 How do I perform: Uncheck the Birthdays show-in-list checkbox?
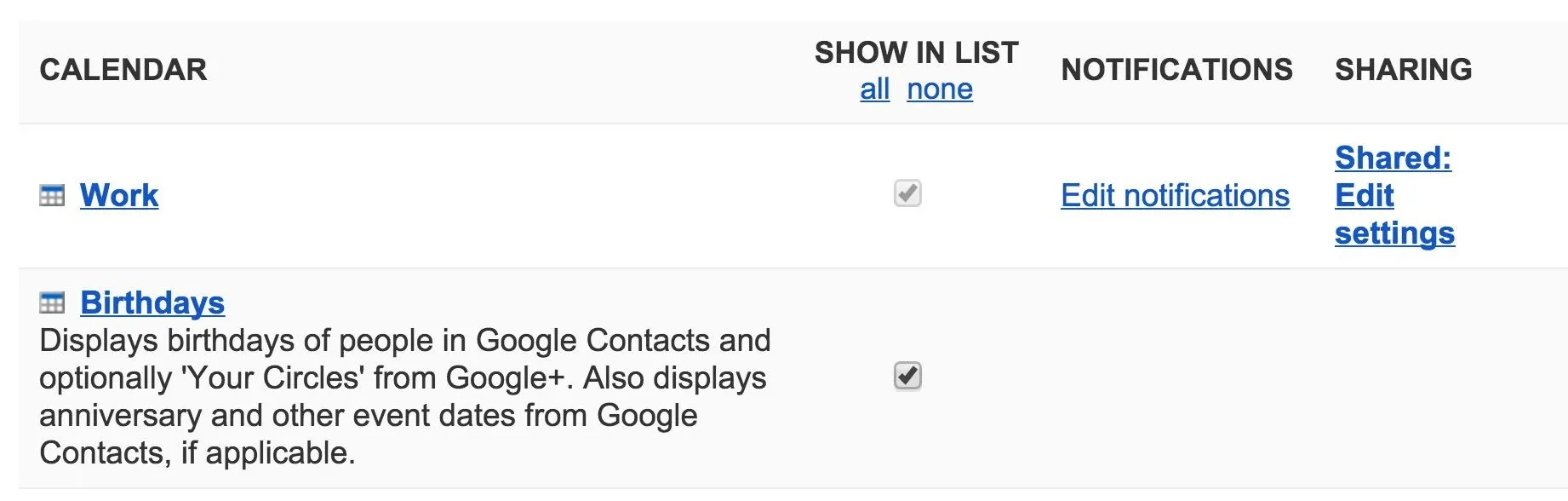907,376
